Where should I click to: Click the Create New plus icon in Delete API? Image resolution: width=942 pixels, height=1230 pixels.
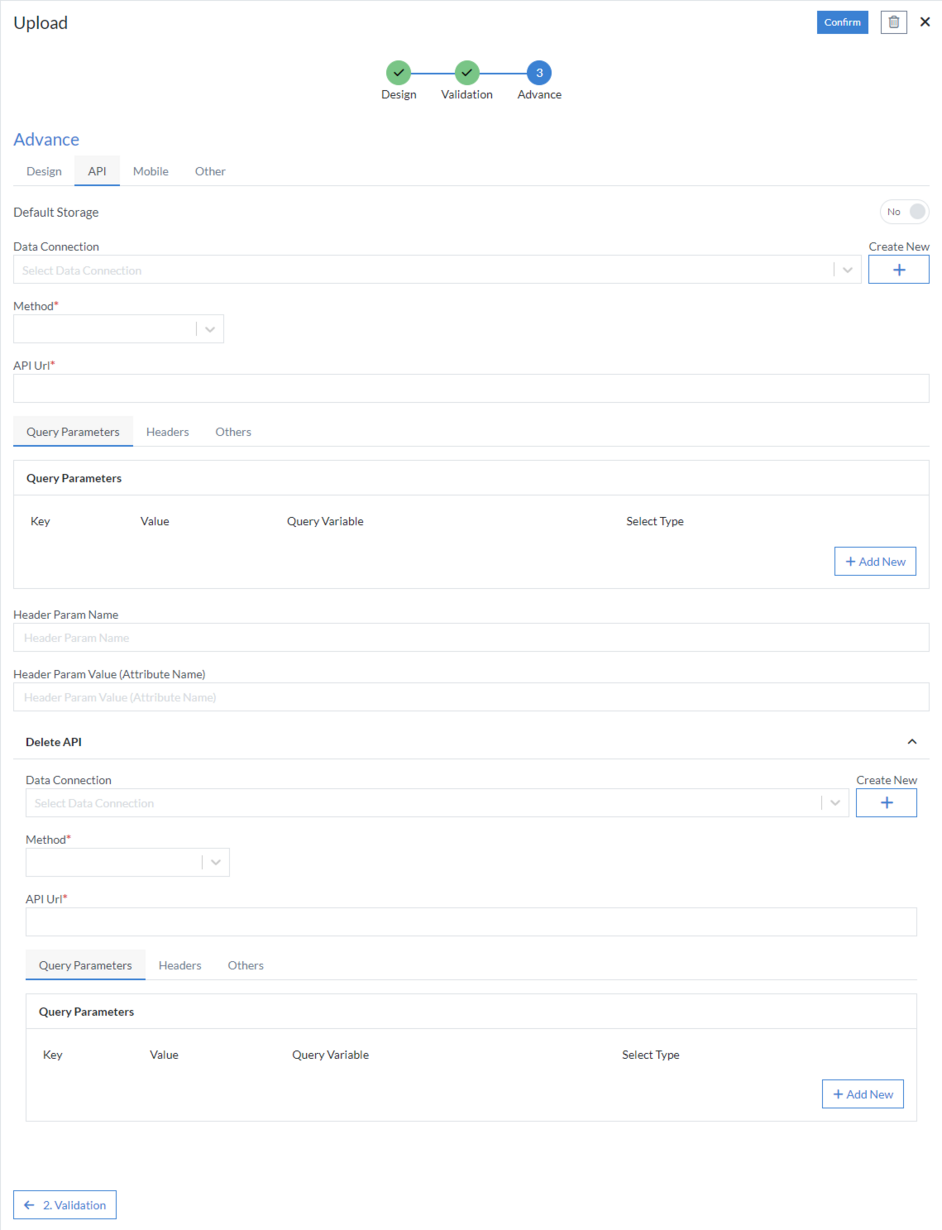pyautogui.click(x=886, y=802)
